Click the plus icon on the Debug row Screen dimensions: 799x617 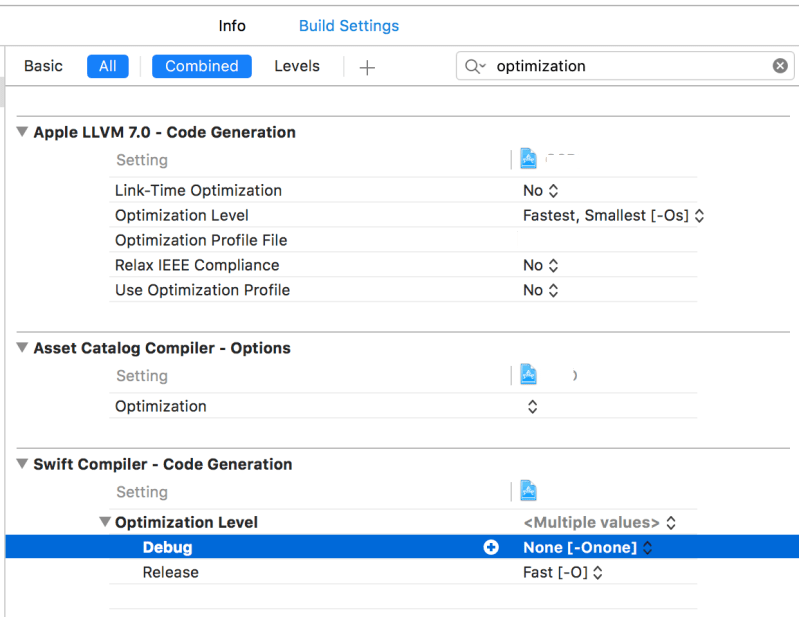tap(491, 548)
